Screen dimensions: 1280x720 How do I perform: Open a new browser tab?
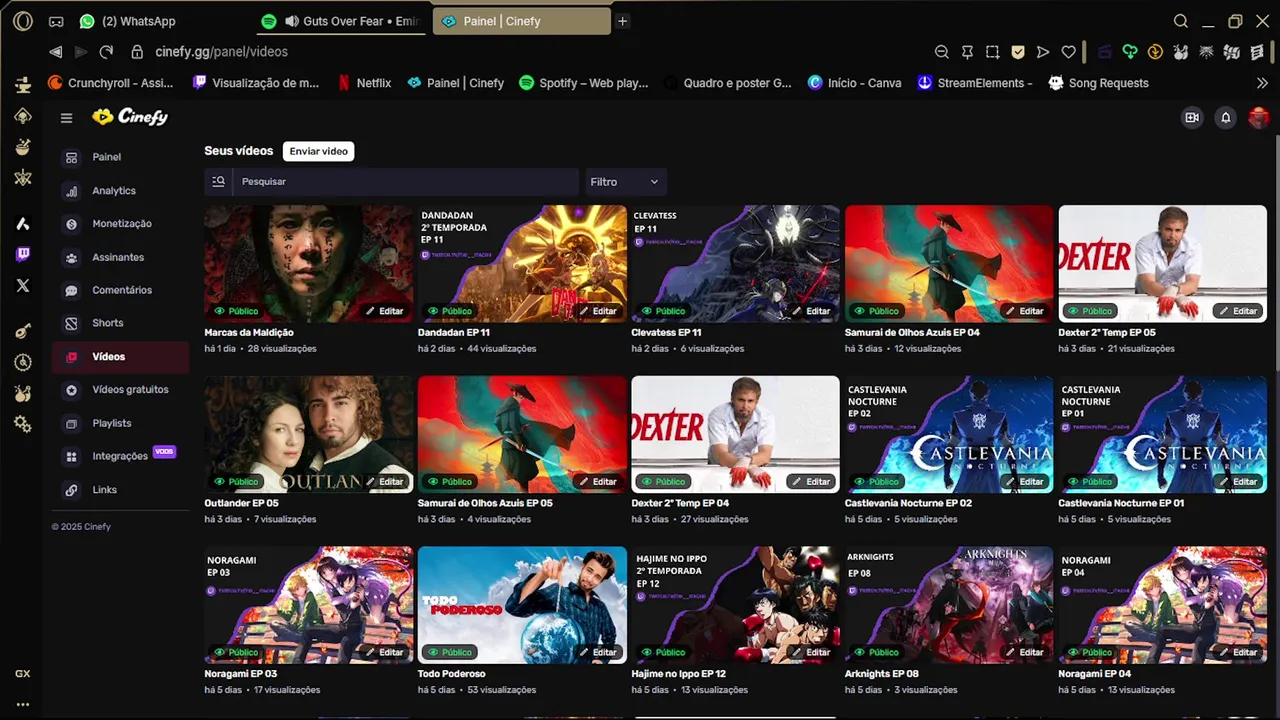coord(622,21)
